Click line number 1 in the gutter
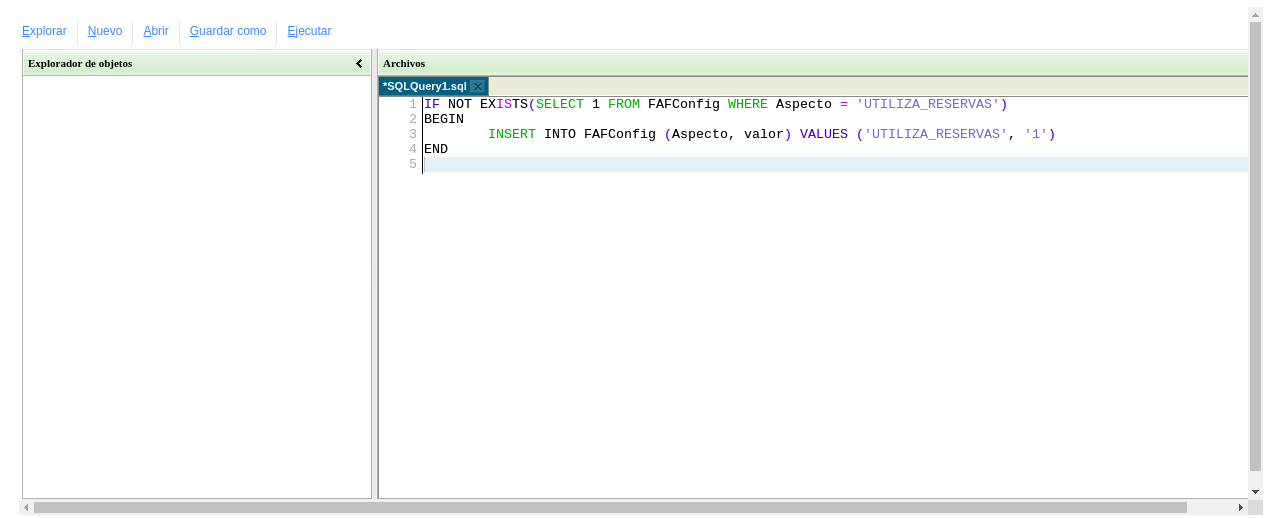 click(x=412, y=104)
